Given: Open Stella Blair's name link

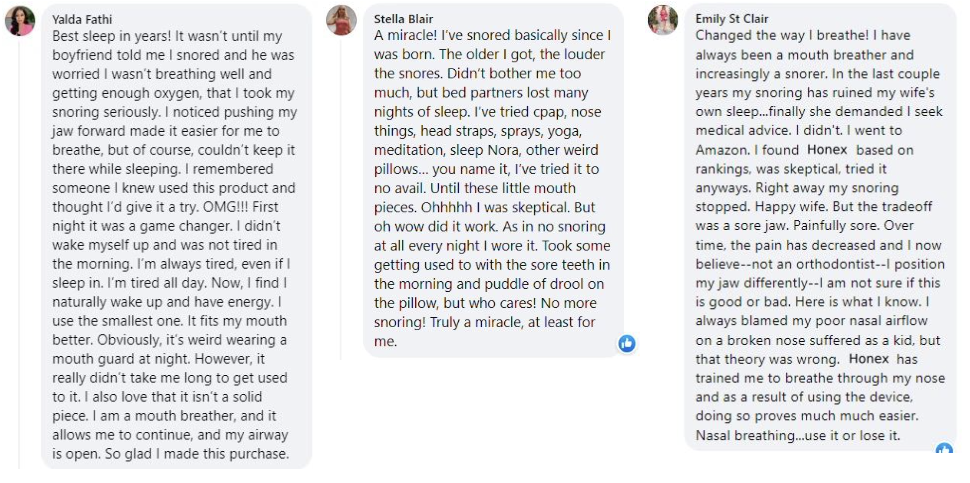Looking at the screenshot, I should 403,18.
